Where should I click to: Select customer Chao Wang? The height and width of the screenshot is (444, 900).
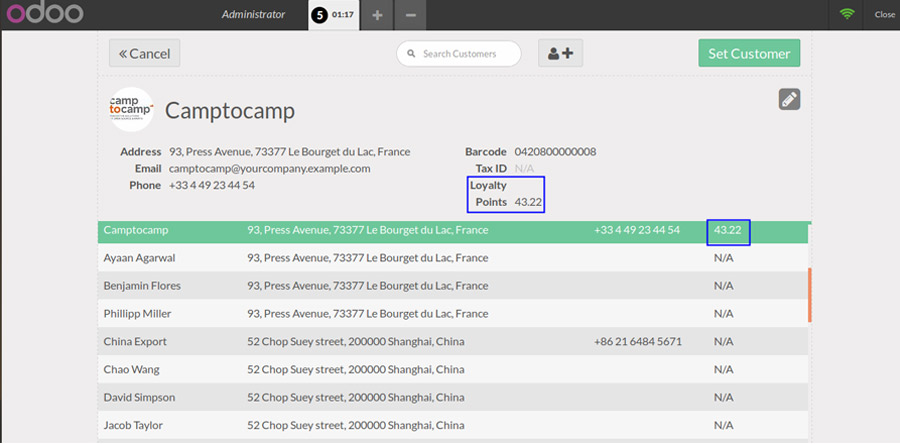coord(453,369)
